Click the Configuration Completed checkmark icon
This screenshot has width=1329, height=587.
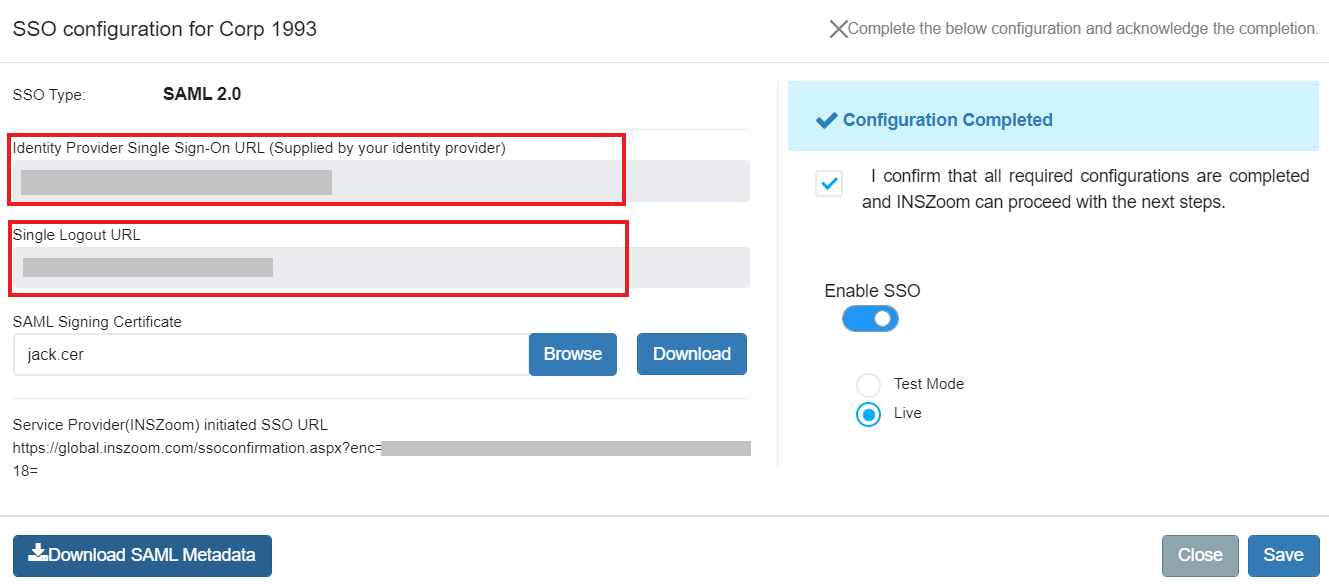826,120
